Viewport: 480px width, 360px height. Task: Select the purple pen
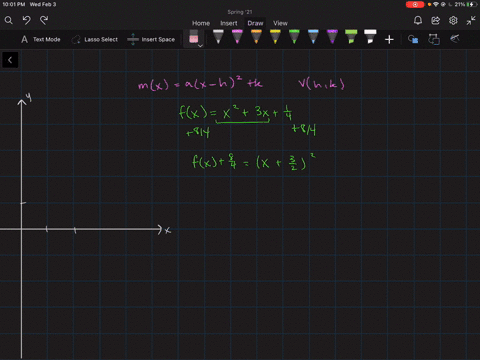point(332,37)
